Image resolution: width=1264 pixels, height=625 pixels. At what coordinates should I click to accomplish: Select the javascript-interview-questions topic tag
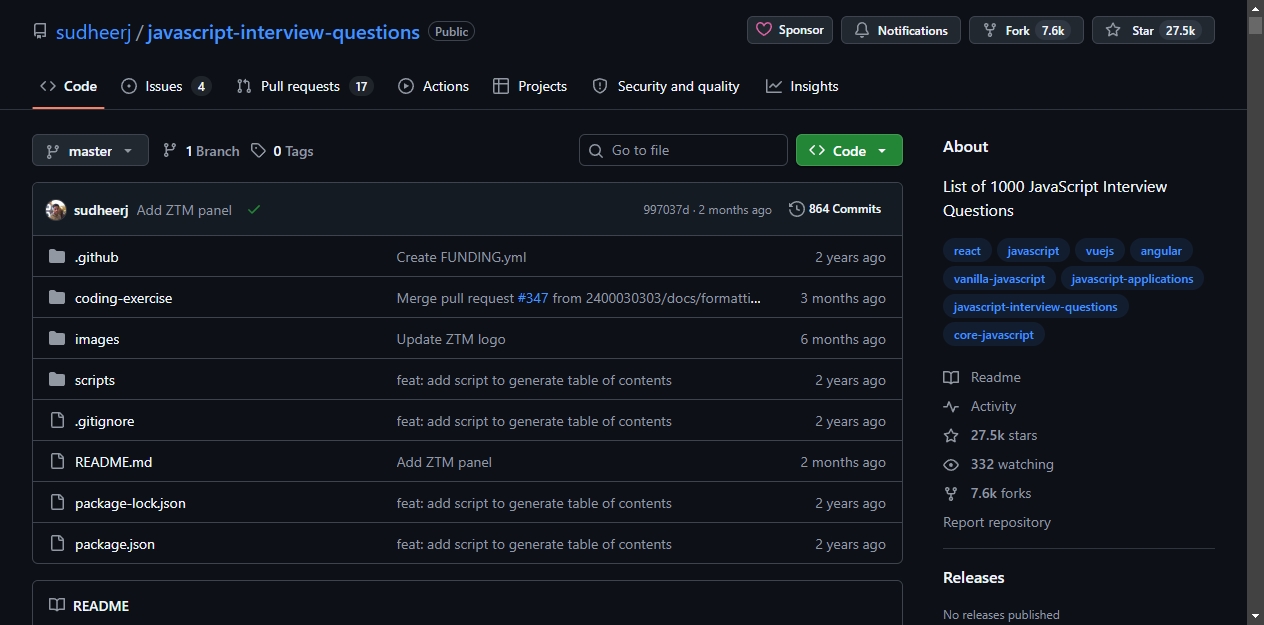(x=1035, y=307)
